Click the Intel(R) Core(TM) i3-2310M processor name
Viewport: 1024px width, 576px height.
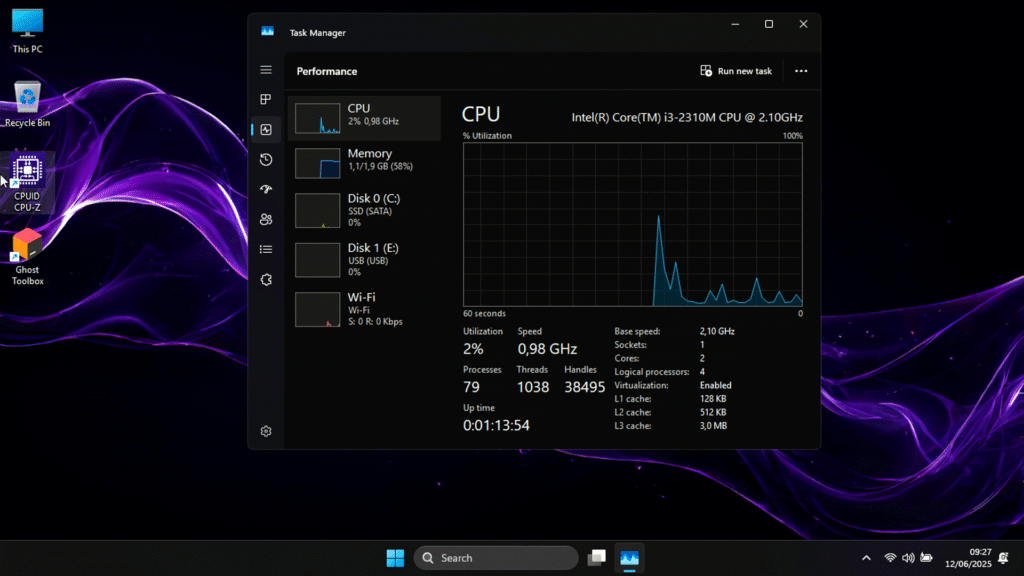tap(687, 118)
